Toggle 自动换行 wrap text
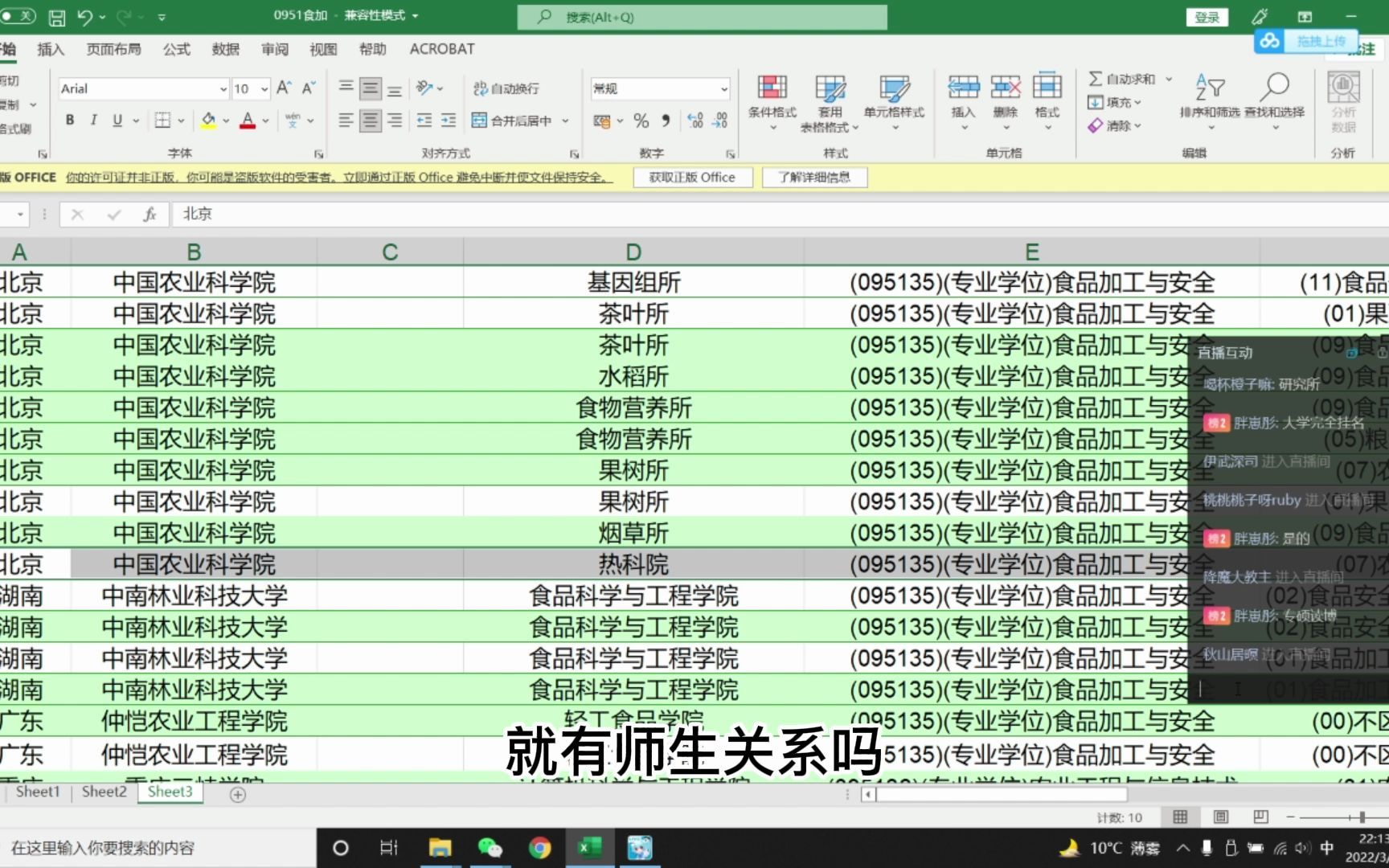Image resolution: width=1389 pixels, height=868 pixels. tap(506, 88)
